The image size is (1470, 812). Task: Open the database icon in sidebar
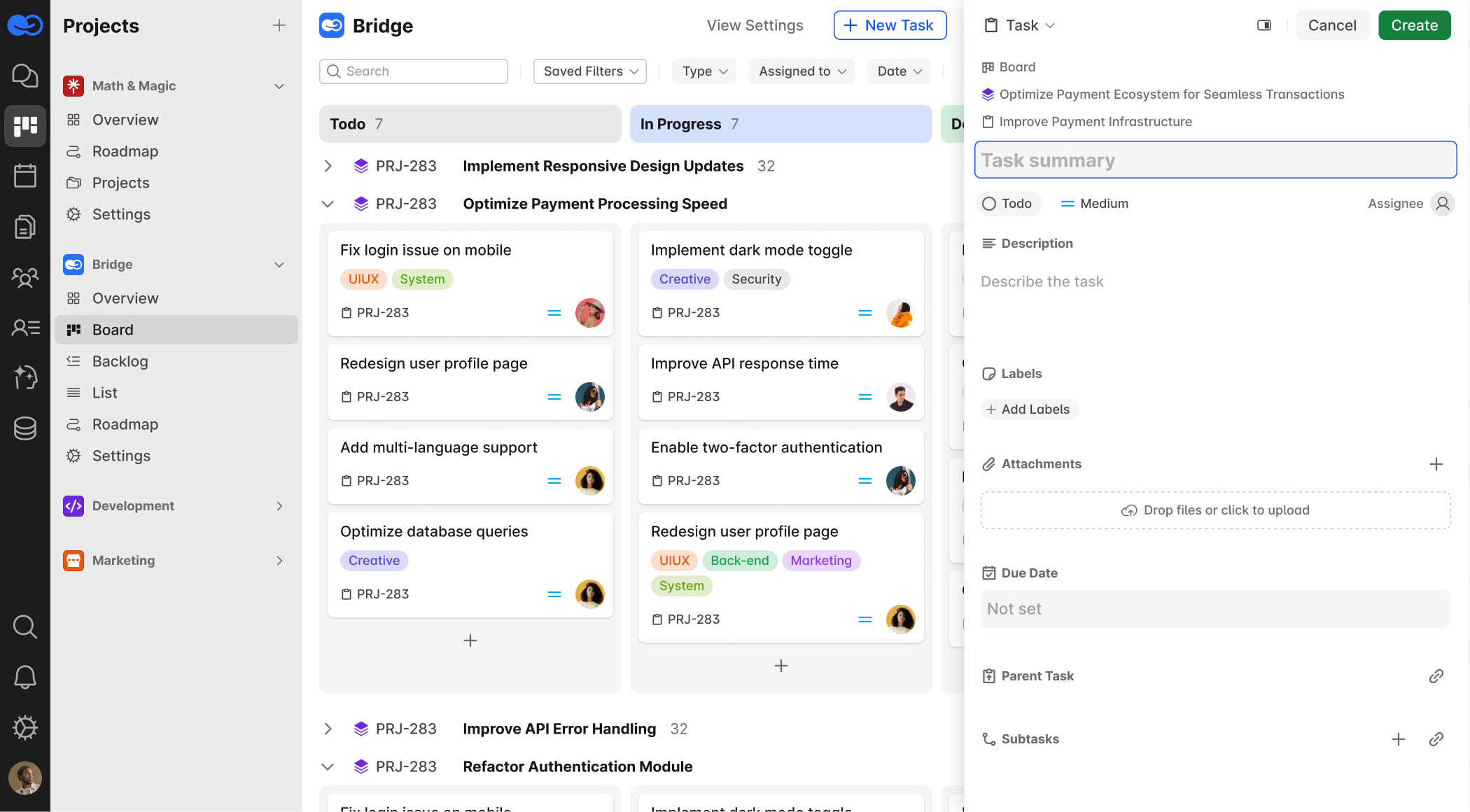25,428
